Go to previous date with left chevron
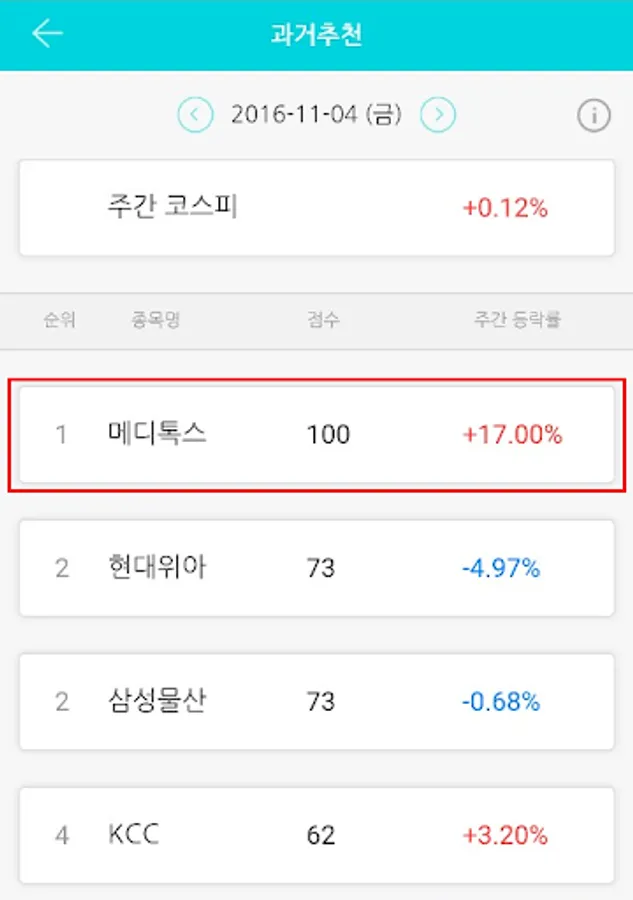Image resolution: width=633 pixels, height=900 pixels. (x=195, y=116)
